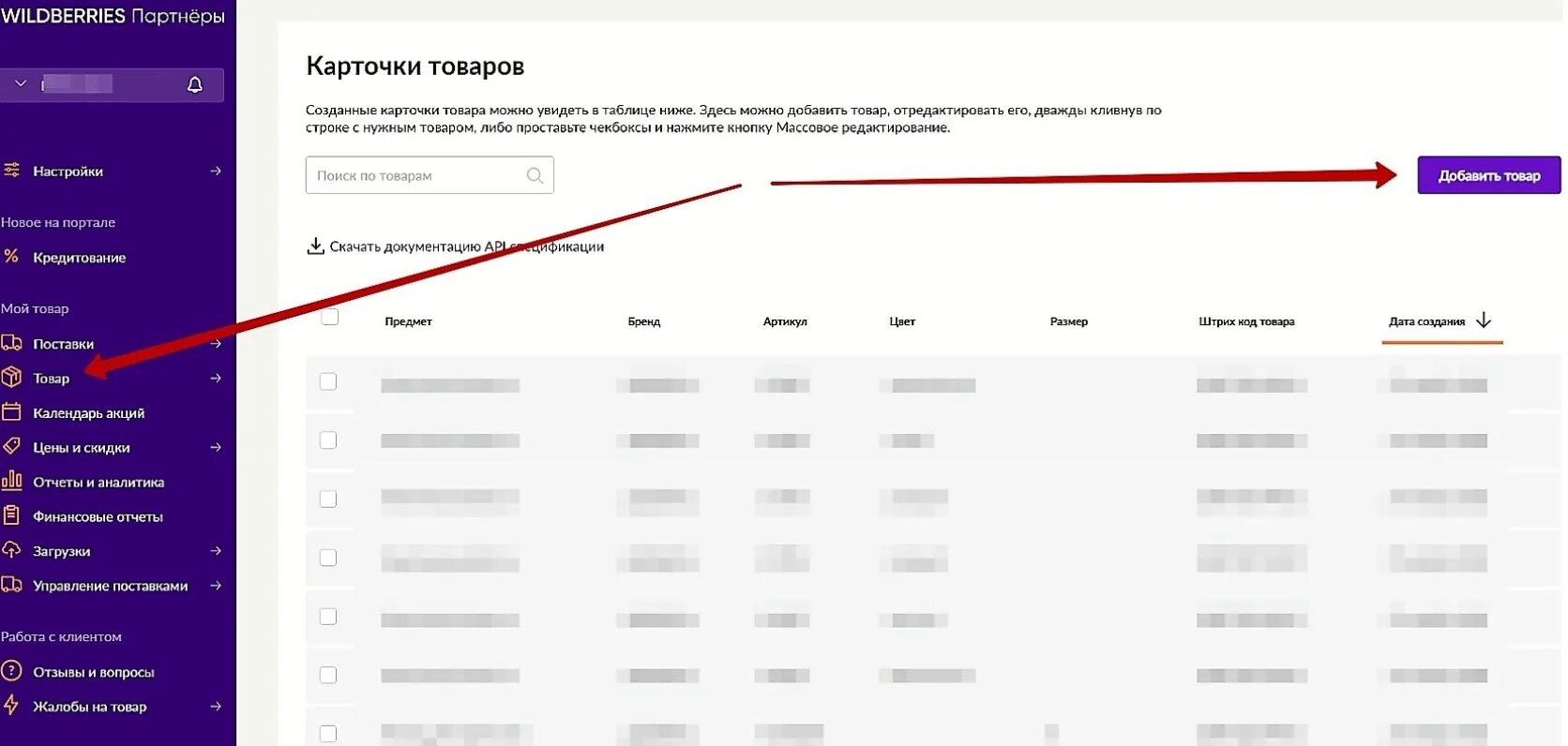This screenshot has height=746, width=1568.
Task: Click the search field Поиск по товарам
Action: (x=430, y=175)
